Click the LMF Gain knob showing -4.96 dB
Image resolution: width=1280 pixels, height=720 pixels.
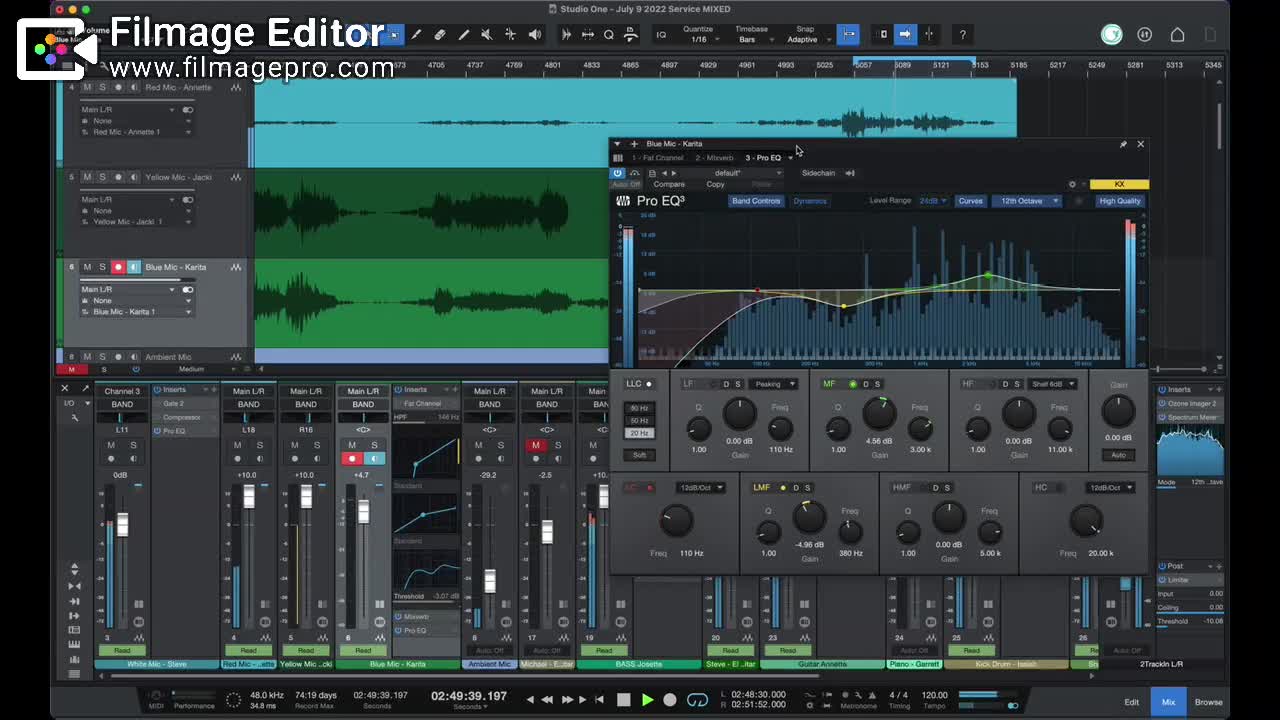809,518
